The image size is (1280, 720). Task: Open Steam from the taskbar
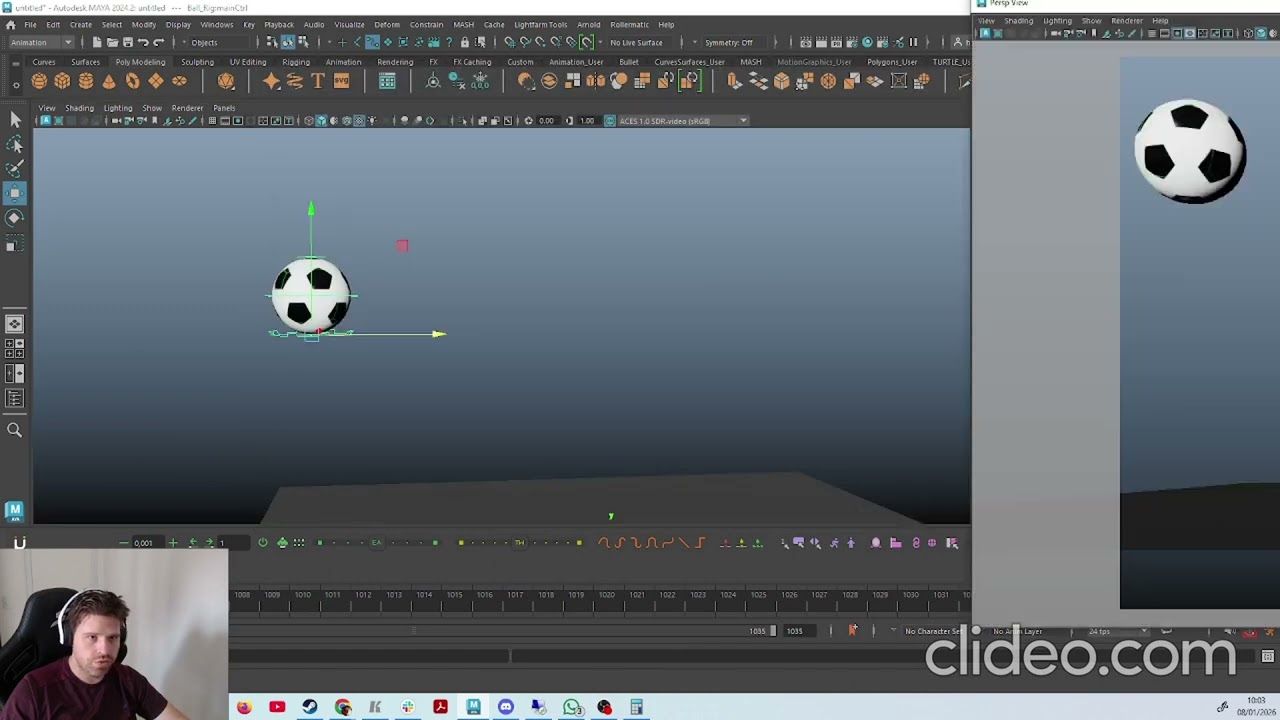[x=310, y=707]
